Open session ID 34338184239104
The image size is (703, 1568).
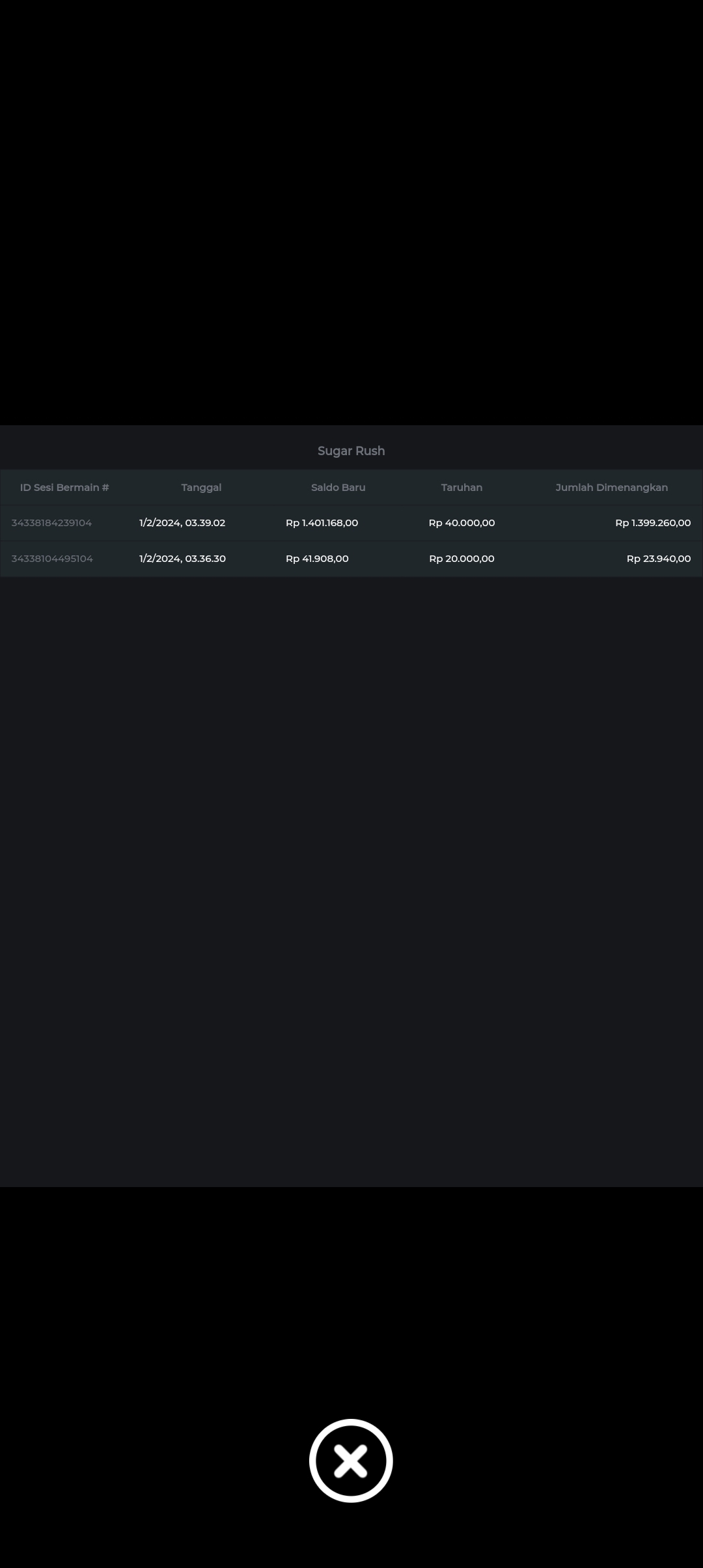coord(51,523)
